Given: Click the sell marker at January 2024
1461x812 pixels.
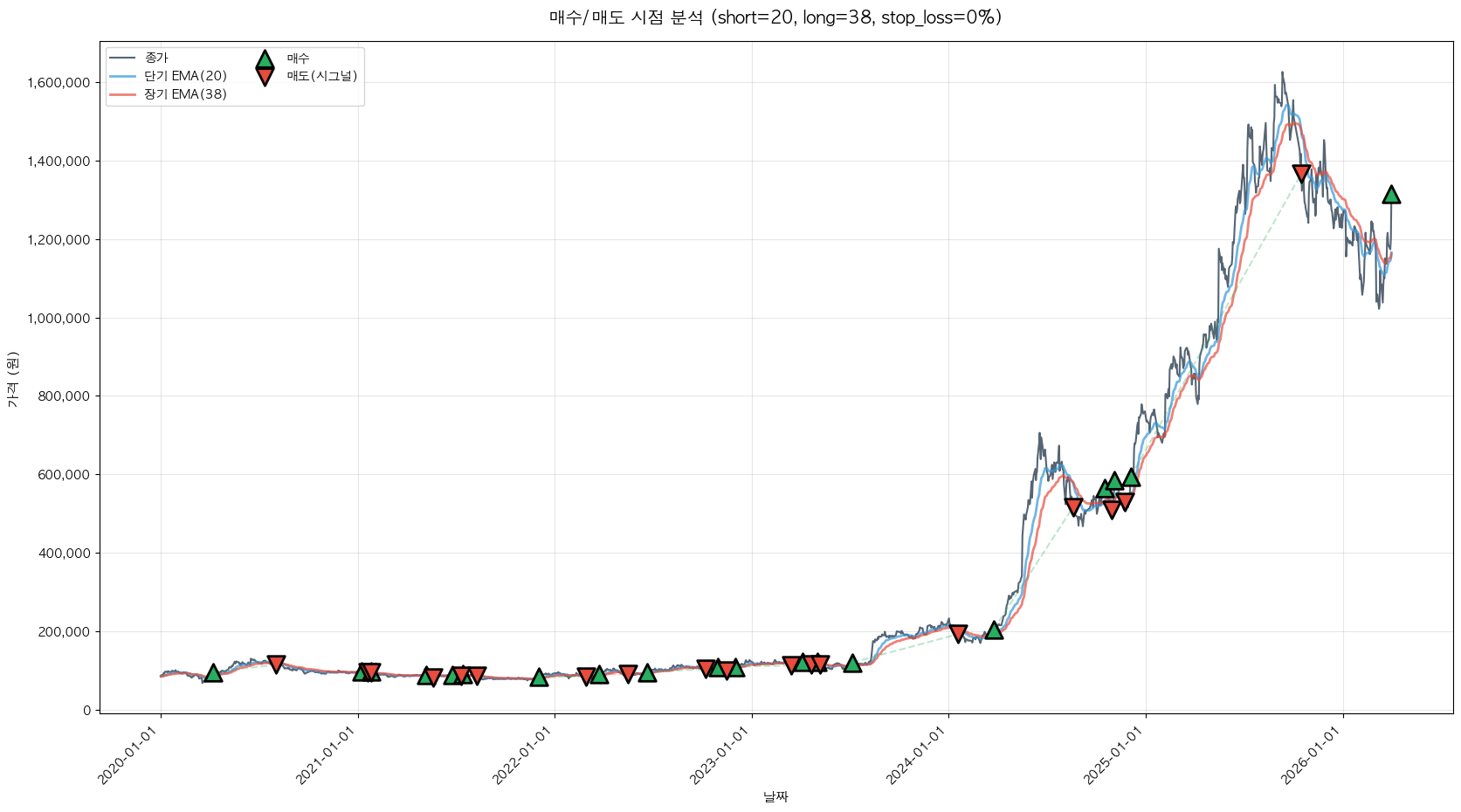Looking at the screenshot, I should click(x=958, y=633).
